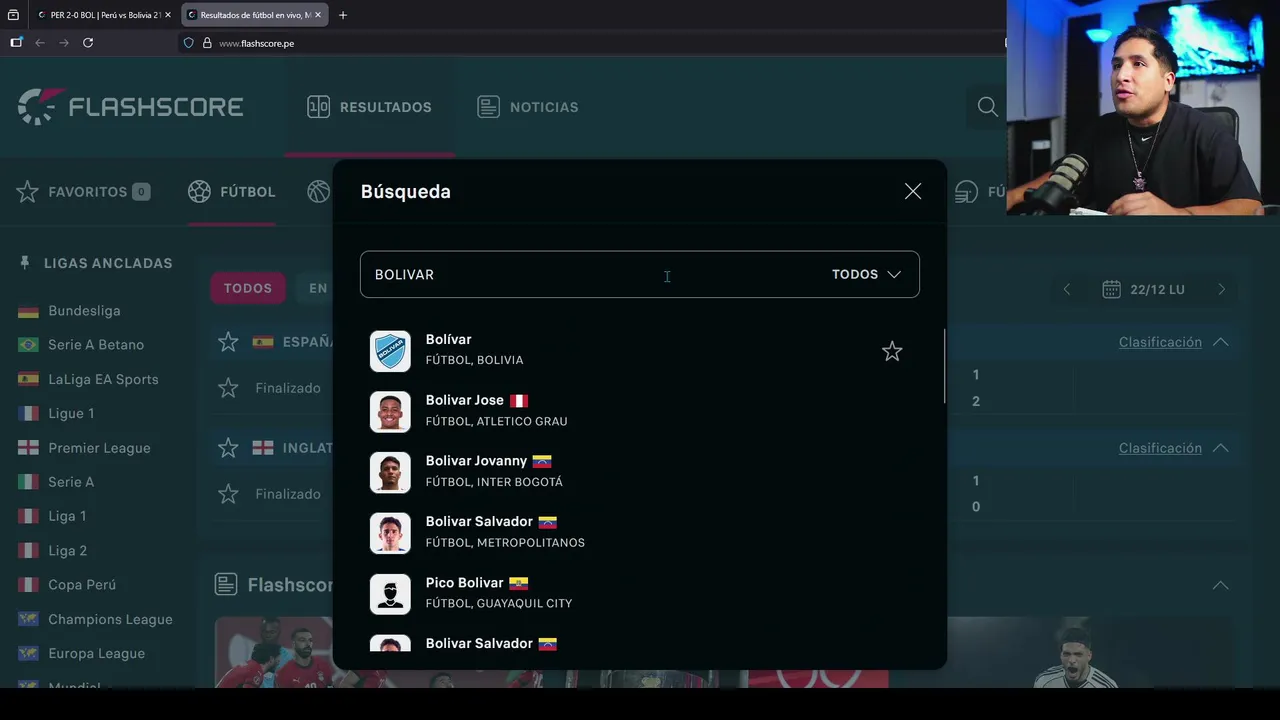
Task: Close the PER 2-0 BOL browser tab
Action: [x=167, y=15]
